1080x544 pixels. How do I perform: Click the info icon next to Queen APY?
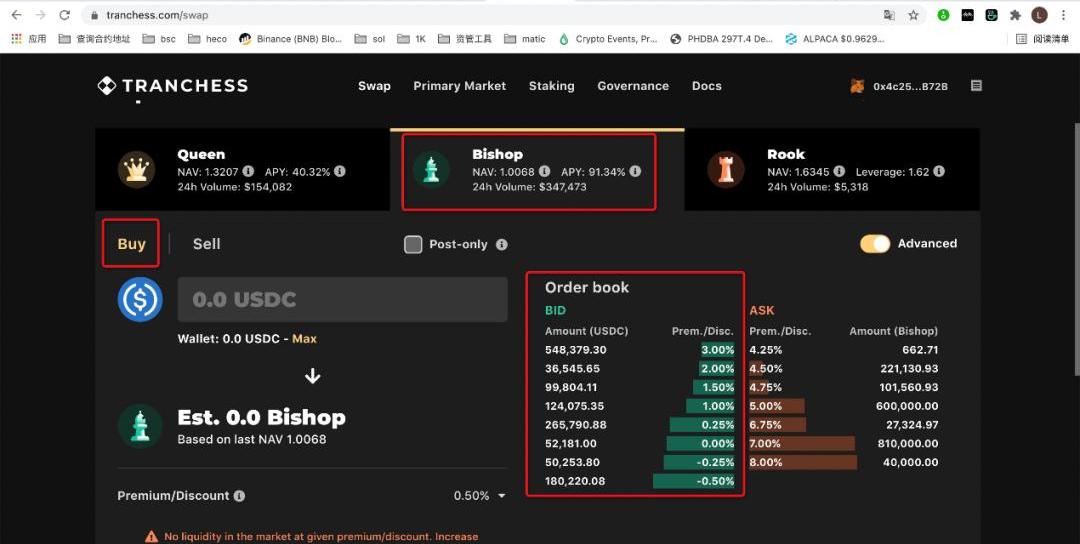340,172
